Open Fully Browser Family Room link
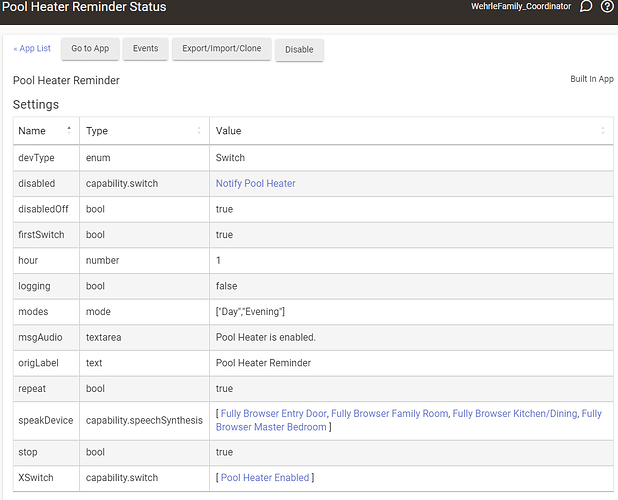618x500 pixels. click(x=389, y=414)
